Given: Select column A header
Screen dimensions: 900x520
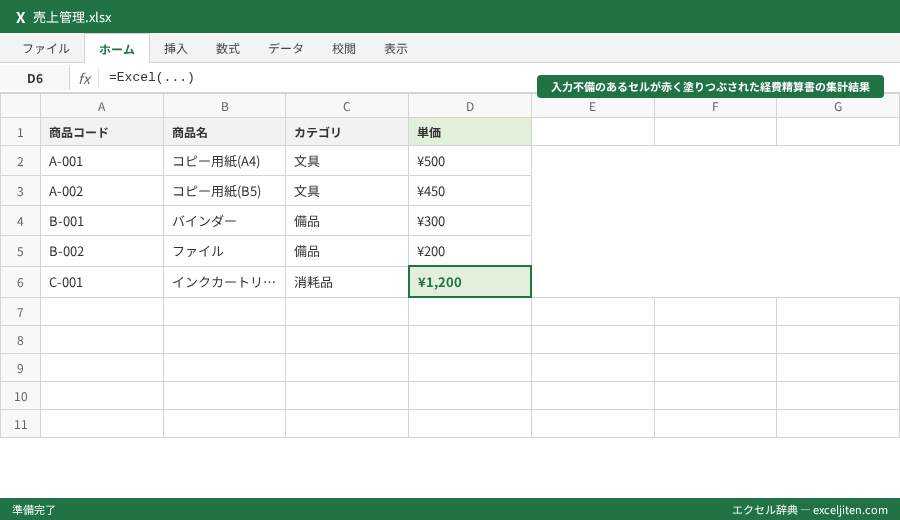Looking at the screenshot, I should coord(102,106).
